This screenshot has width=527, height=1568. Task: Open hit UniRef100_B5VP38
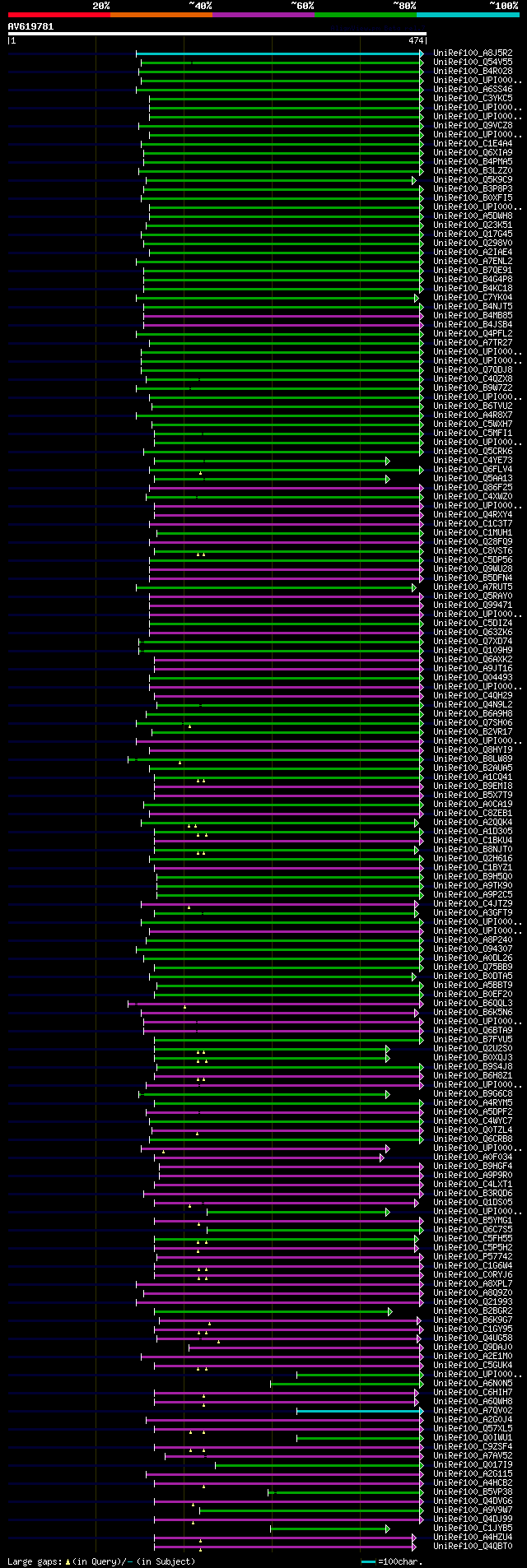pos(473,1492)
